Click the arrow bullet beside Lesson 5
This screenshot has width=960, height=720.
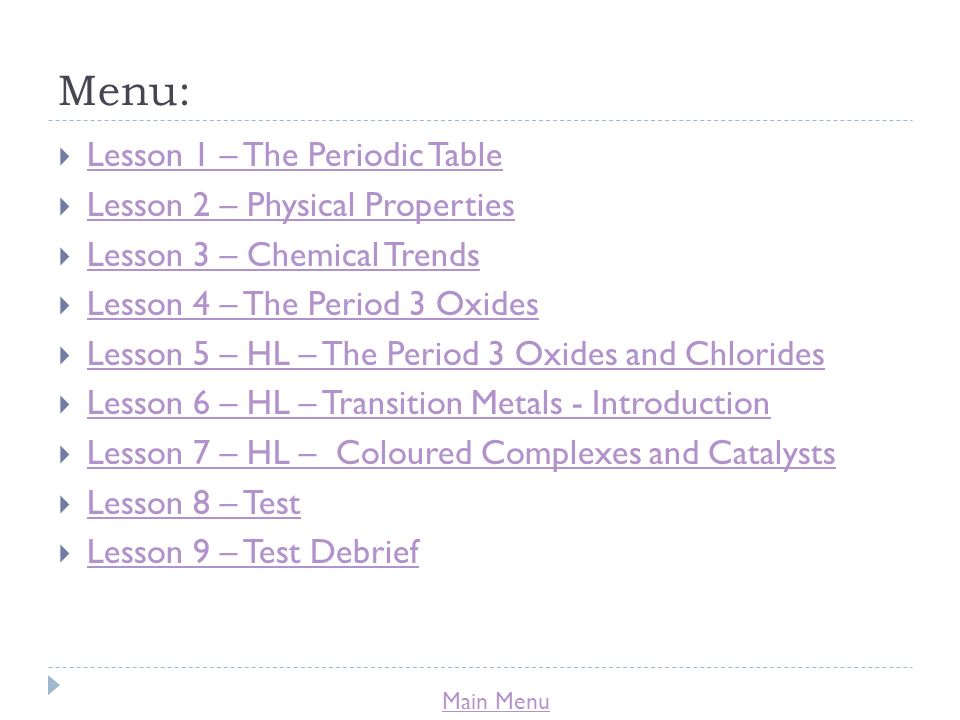coord(65,356)
